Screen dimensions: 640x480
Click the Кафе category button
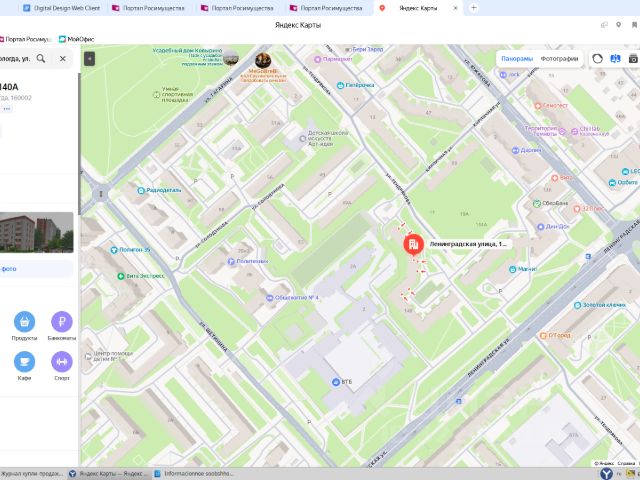(x=24, y=366)
